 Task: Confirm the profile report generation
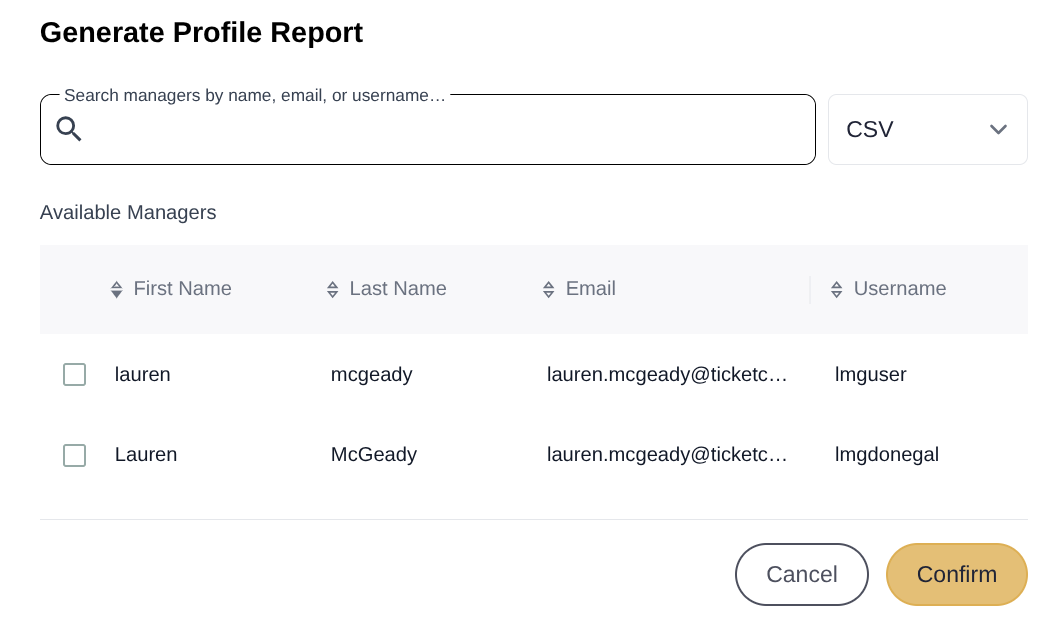[x=956, y=574]
